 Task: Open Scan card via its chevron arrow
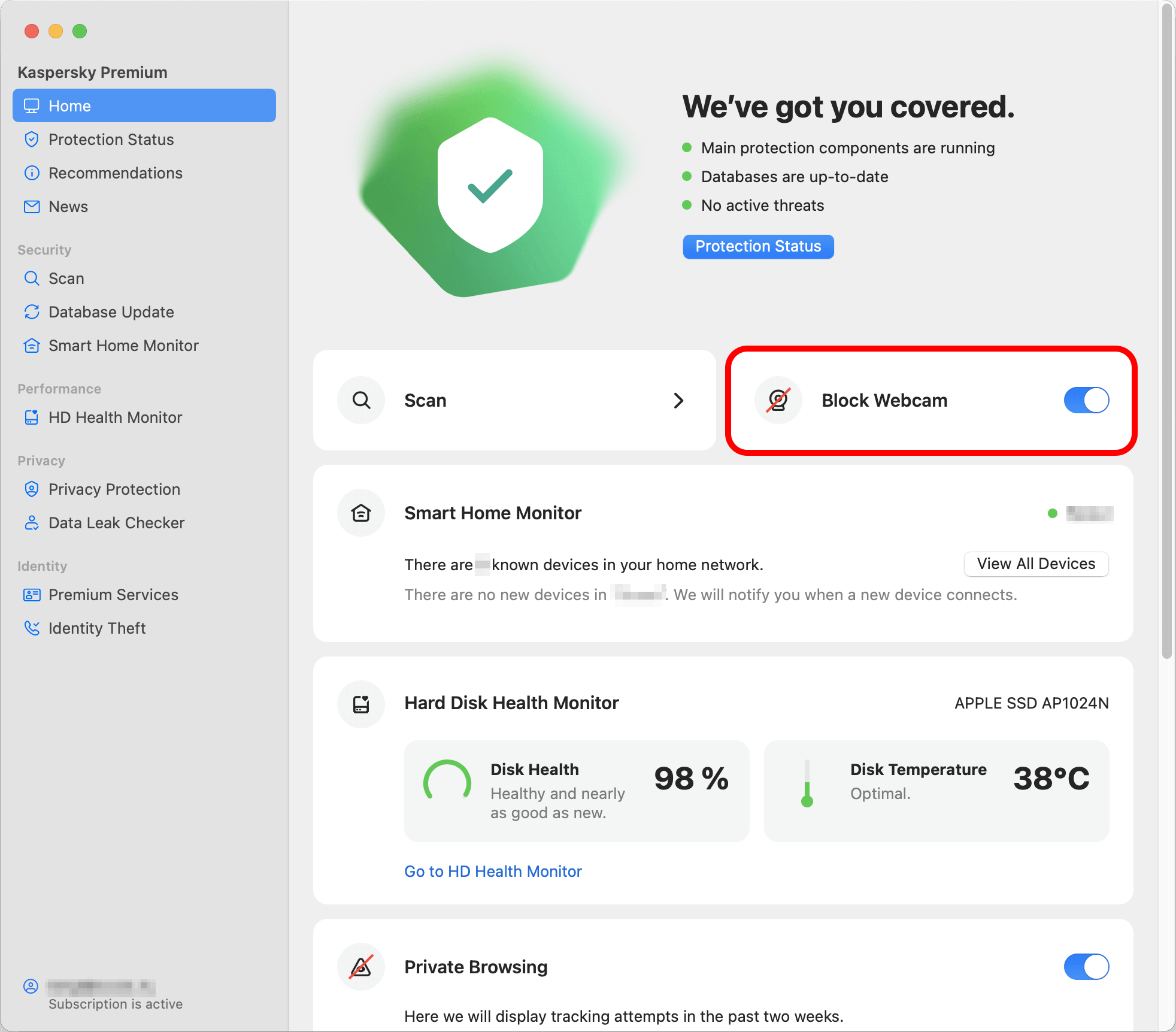678,400
